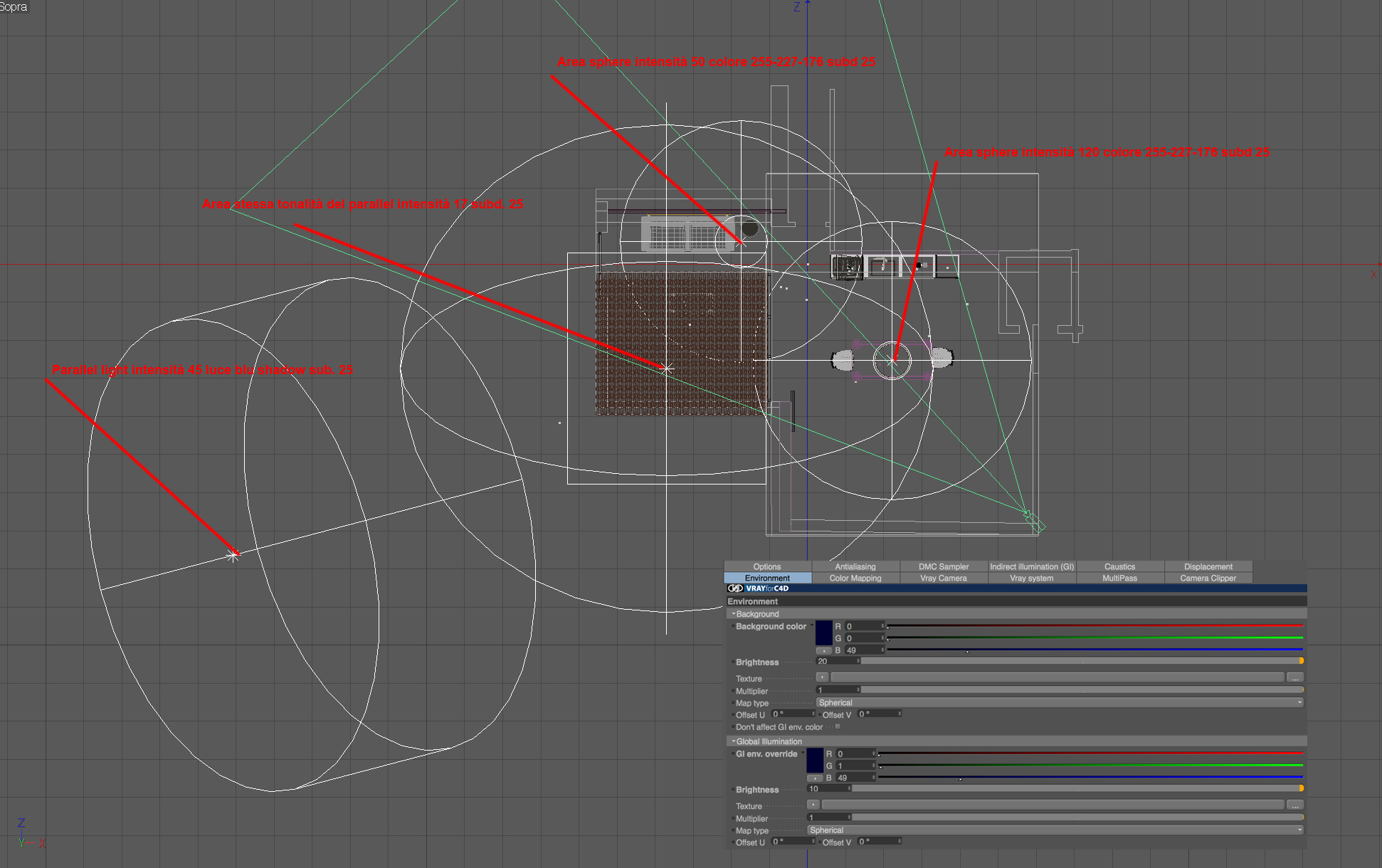1382x868 pixels.
Task: Collapse the Background section
Action: (734, 614)
